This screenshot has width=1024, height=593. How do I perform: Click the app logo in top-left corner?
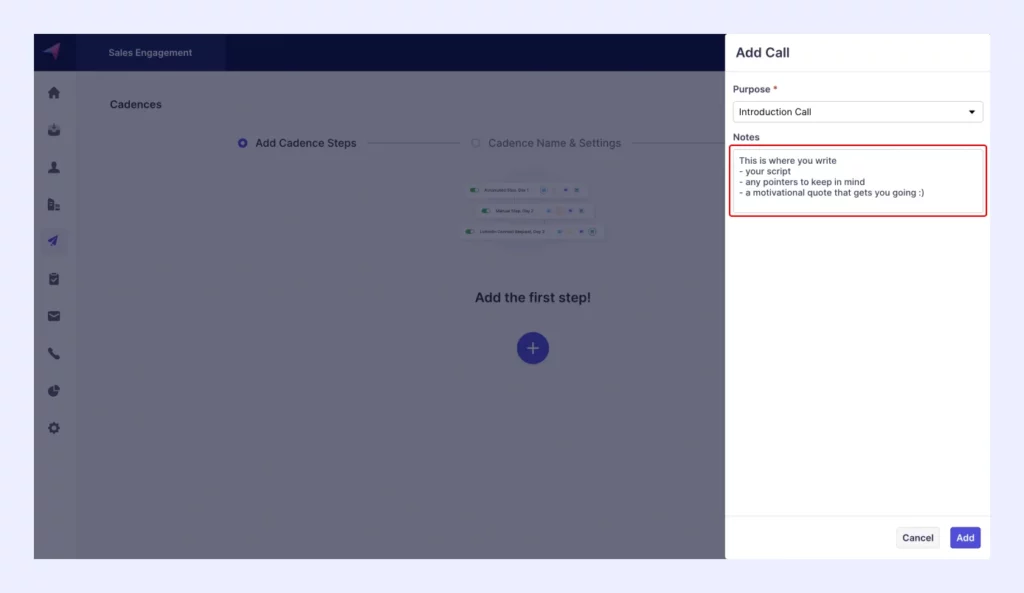[52, 52]
